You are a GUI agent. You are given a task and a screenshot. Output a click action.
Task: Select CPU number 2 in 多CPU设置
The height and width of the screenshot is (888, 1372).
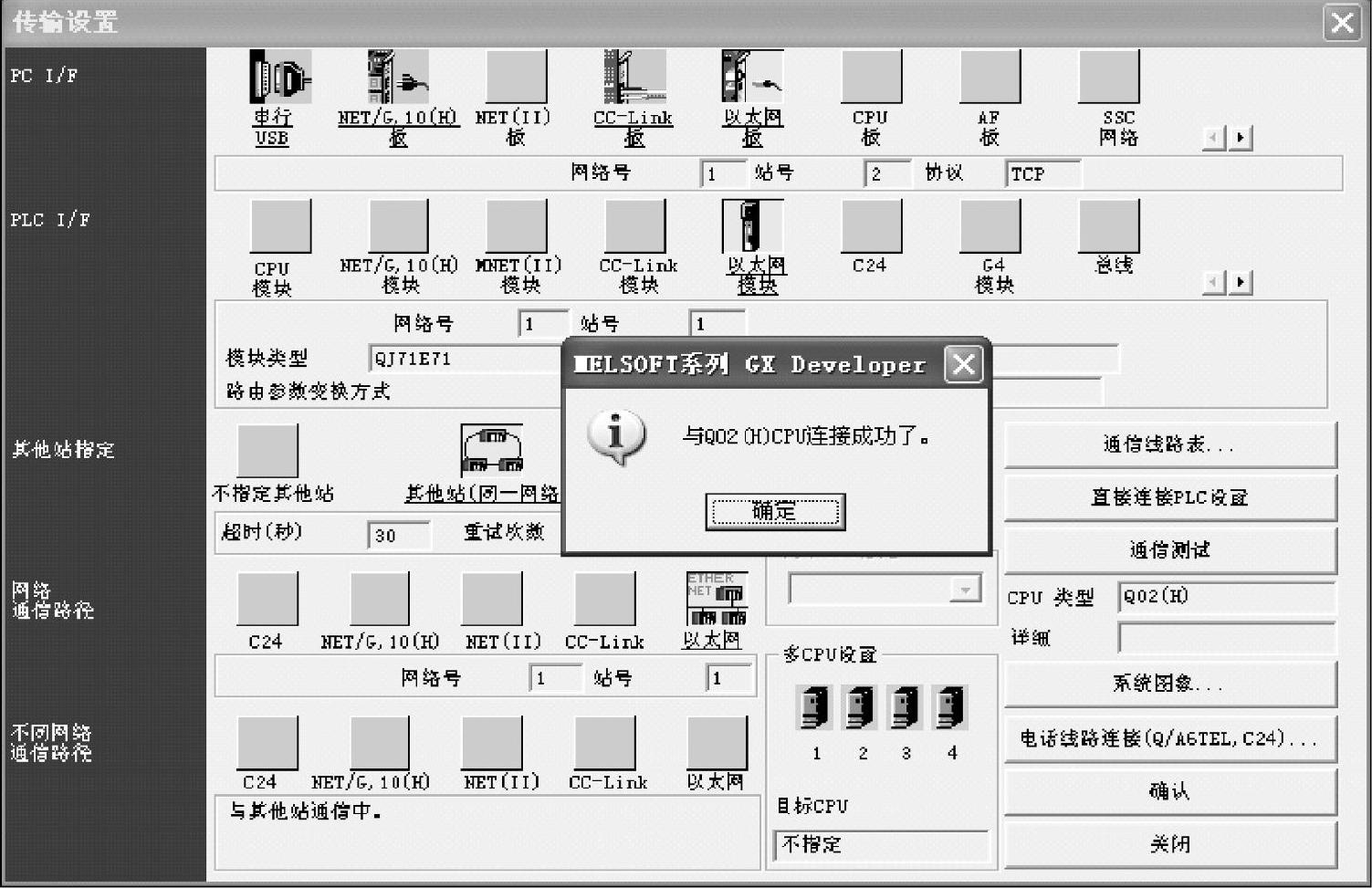pyautogui.click(x=860, y=707)
